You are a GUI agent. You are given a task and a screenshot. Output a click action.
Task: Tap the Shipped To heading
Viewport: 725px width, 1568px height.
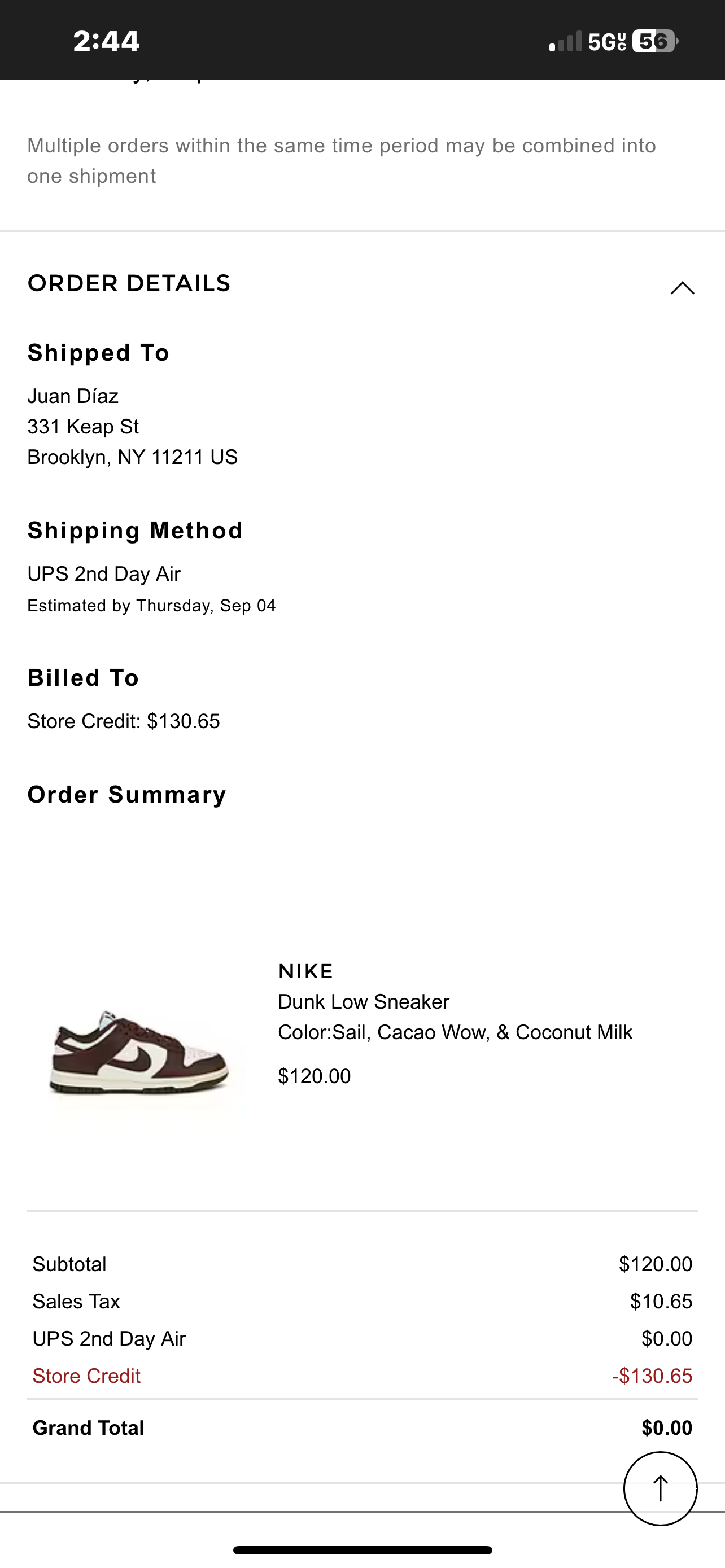99,353
